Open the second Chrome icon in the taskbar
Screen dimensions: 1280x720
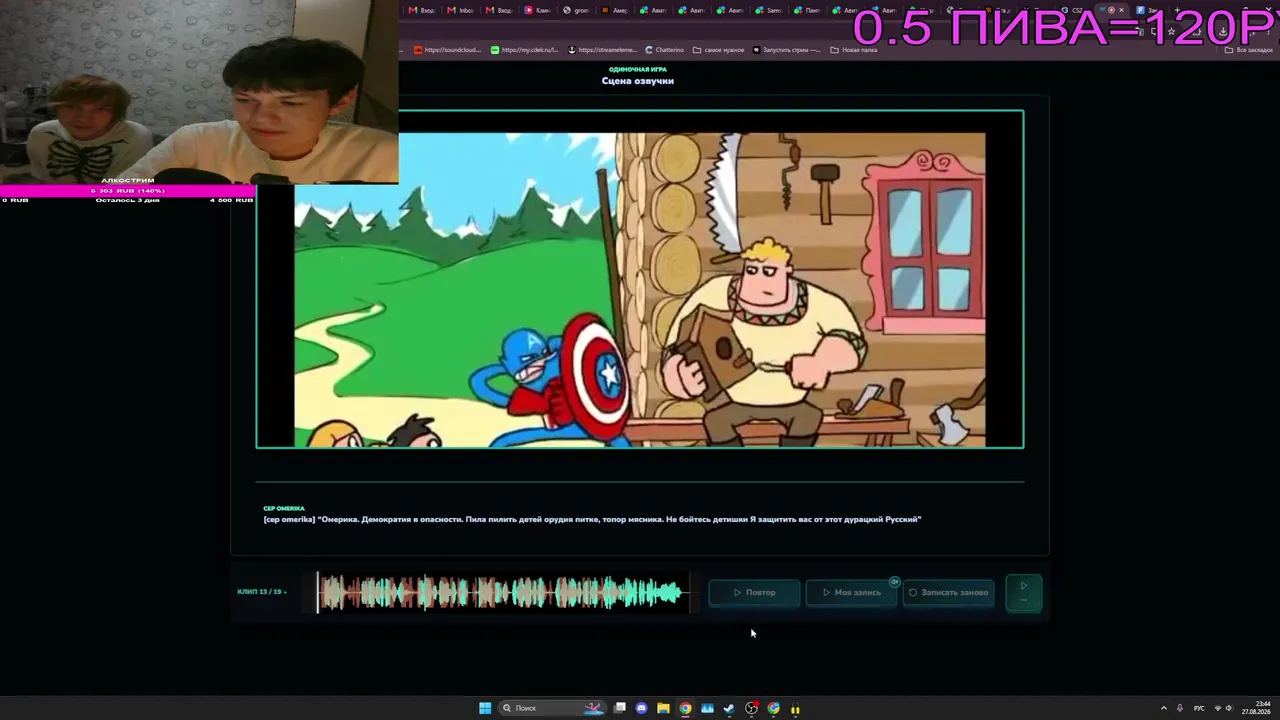[773, 708]
